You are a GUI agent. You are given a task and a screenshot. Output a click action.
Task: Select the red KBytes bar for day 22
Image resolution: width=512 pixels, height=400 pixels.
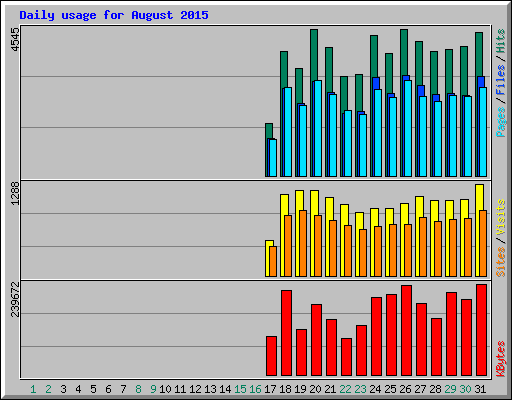pos(346,357)
